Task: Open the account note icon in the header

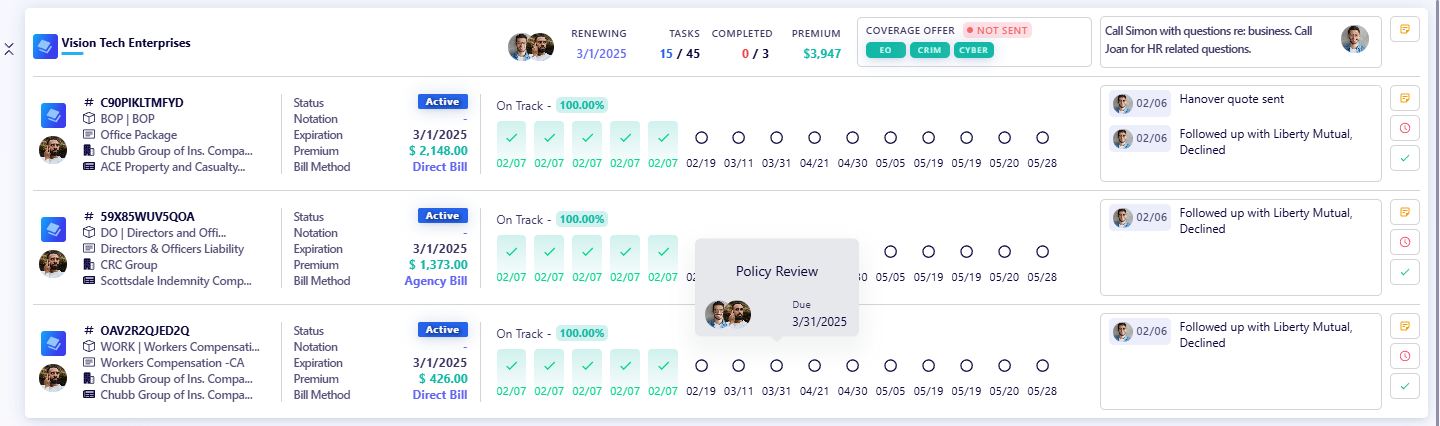Action: pos(1404,29)
